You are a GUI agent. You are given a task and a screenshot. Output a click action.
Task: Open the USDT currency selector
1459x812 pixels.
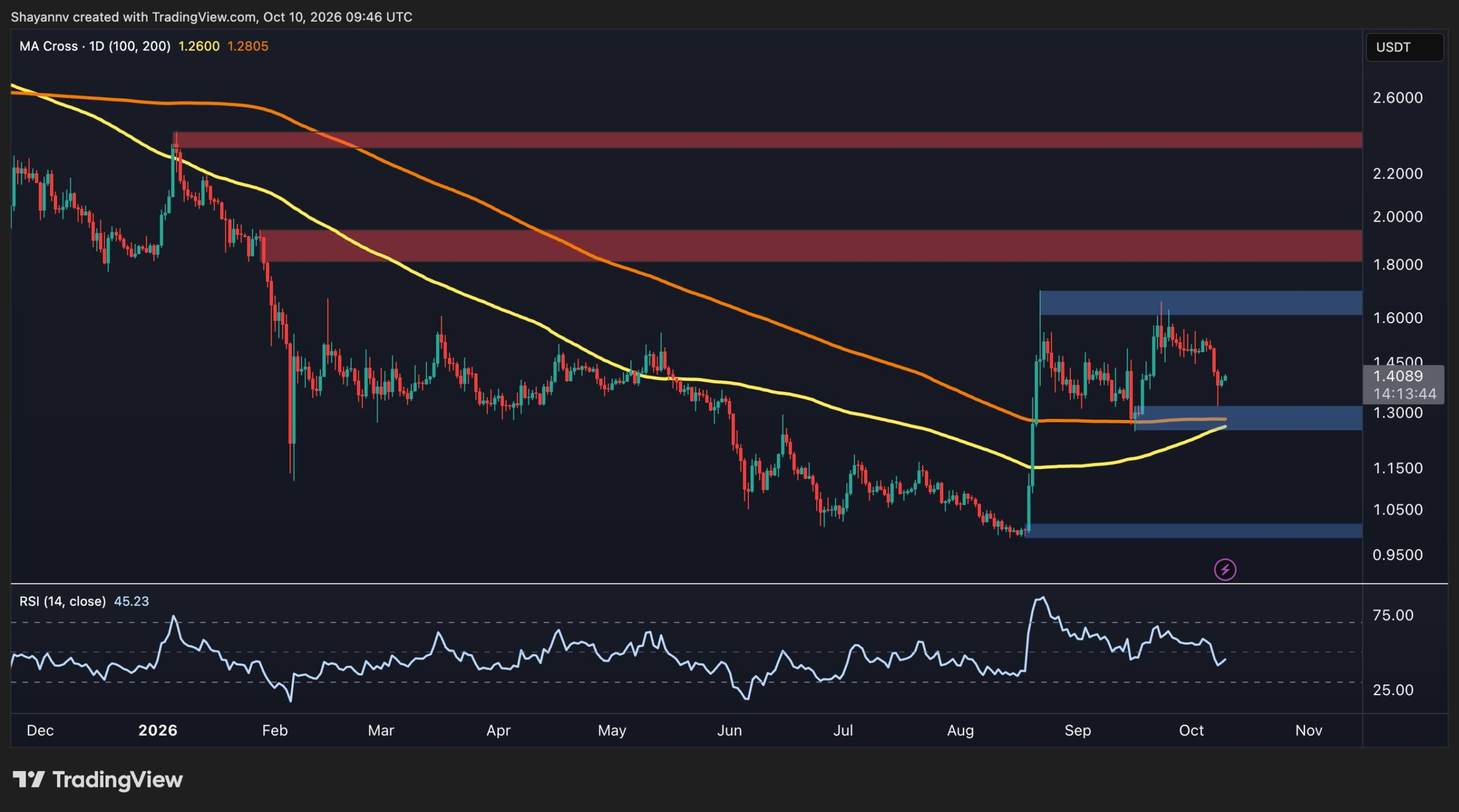(1404, 47)
